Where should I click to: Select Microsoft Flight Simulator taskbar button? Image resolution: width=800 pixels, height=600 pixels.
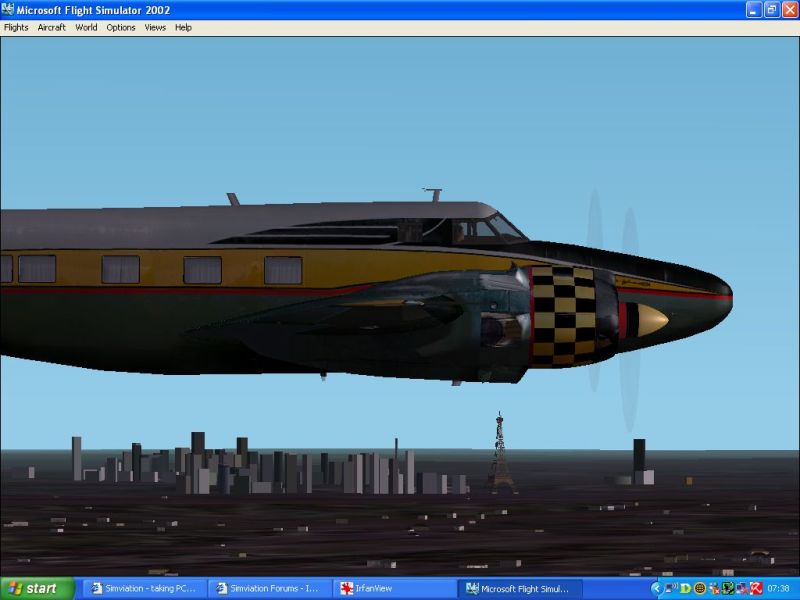tap(519, 589)
